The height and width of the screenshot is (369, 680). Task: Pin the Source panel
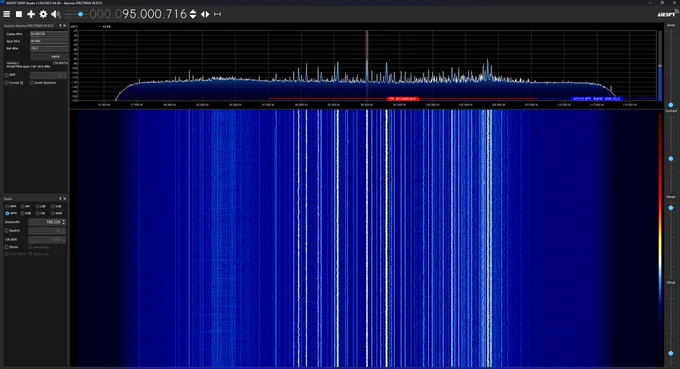click(x=60, y=26)
